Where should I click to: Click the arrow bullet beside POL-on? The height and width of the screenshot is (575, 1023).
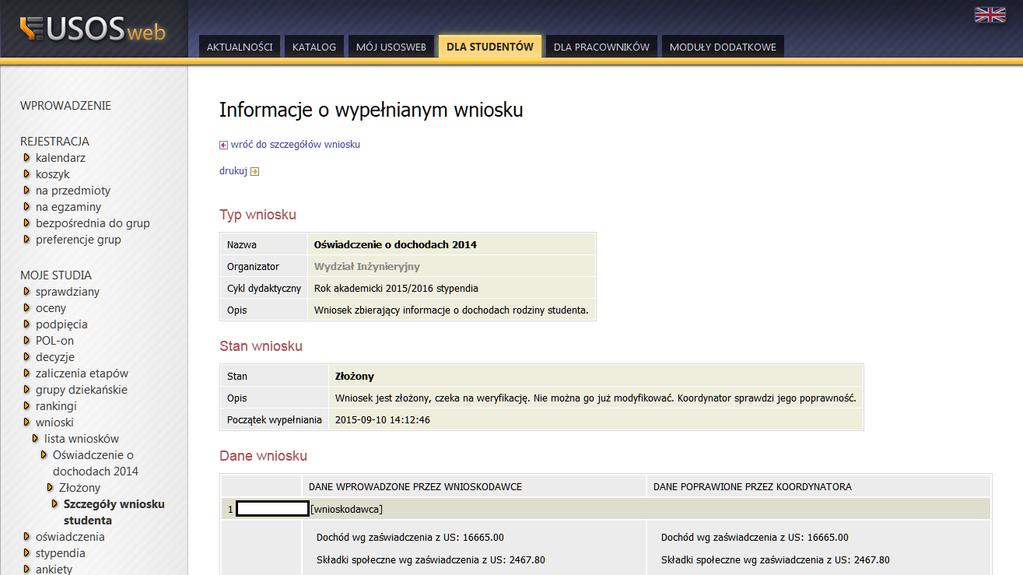27,340
